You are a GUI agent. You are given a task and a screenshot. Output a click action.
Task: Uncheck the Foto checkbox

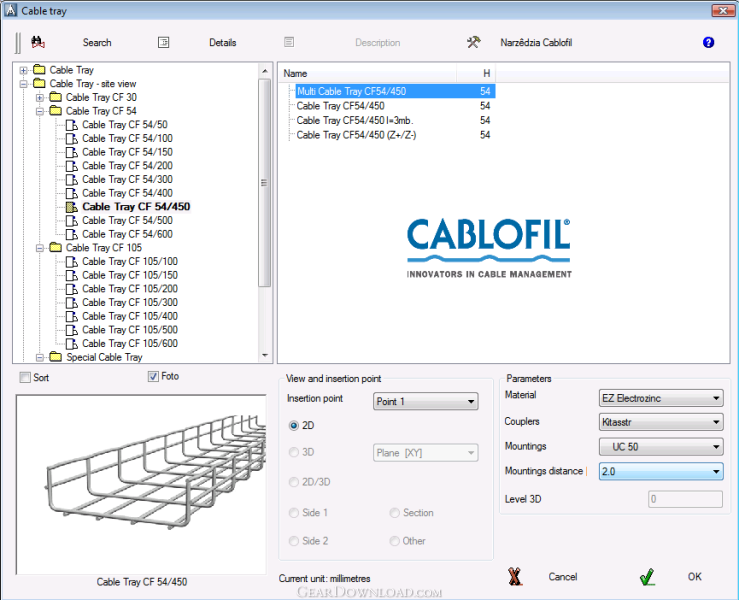point(153,376)
